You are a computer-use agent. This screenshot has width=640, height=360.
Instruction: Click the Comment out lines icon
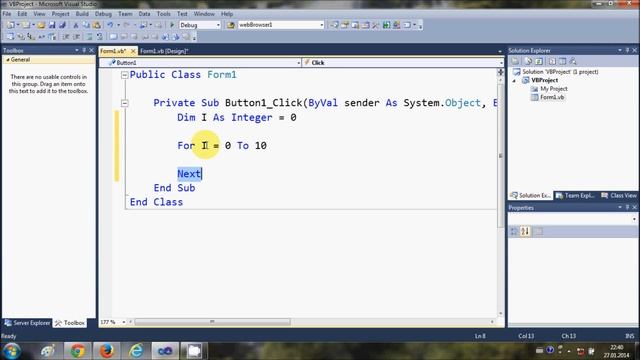89,37
